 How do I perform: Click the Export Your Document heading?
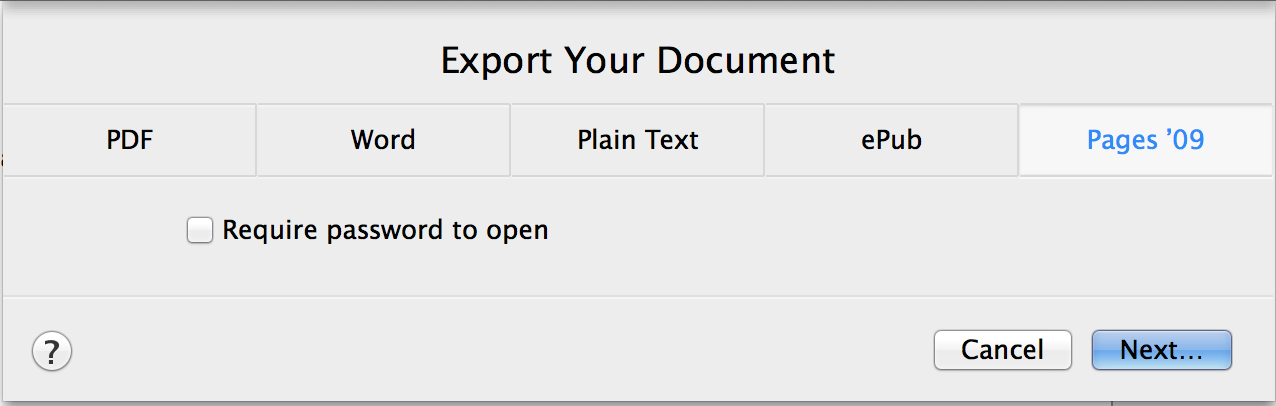pyautogui.click(x=638, y=61)
